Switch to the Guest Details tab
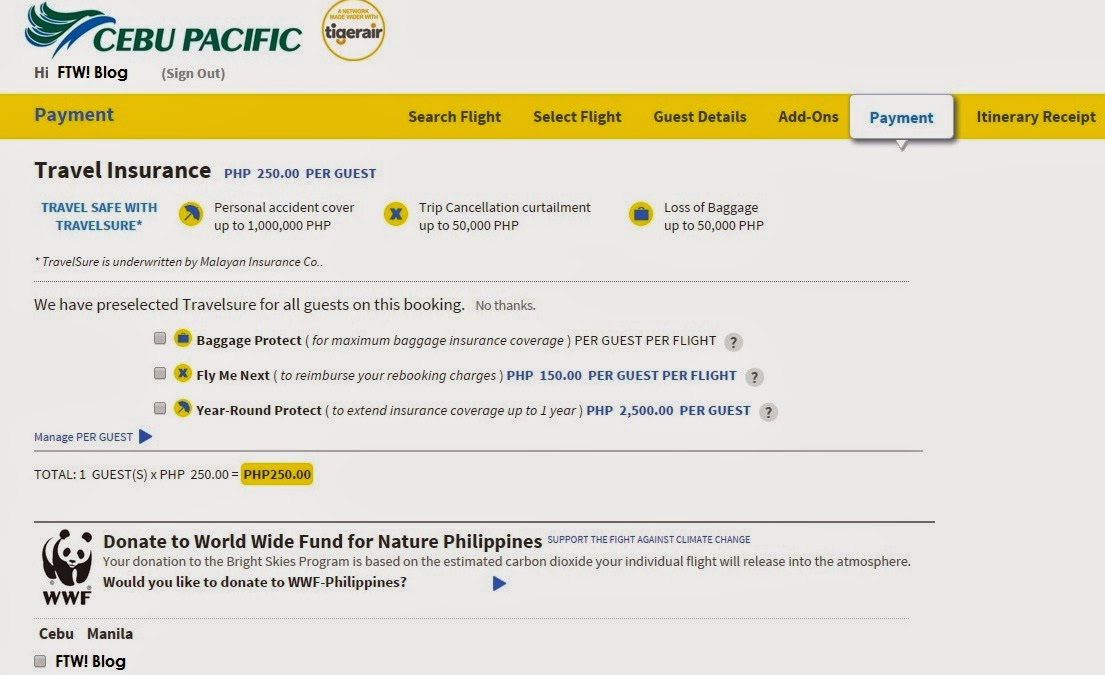Viewport: 1105px width, 675px height. pos(699,116)
